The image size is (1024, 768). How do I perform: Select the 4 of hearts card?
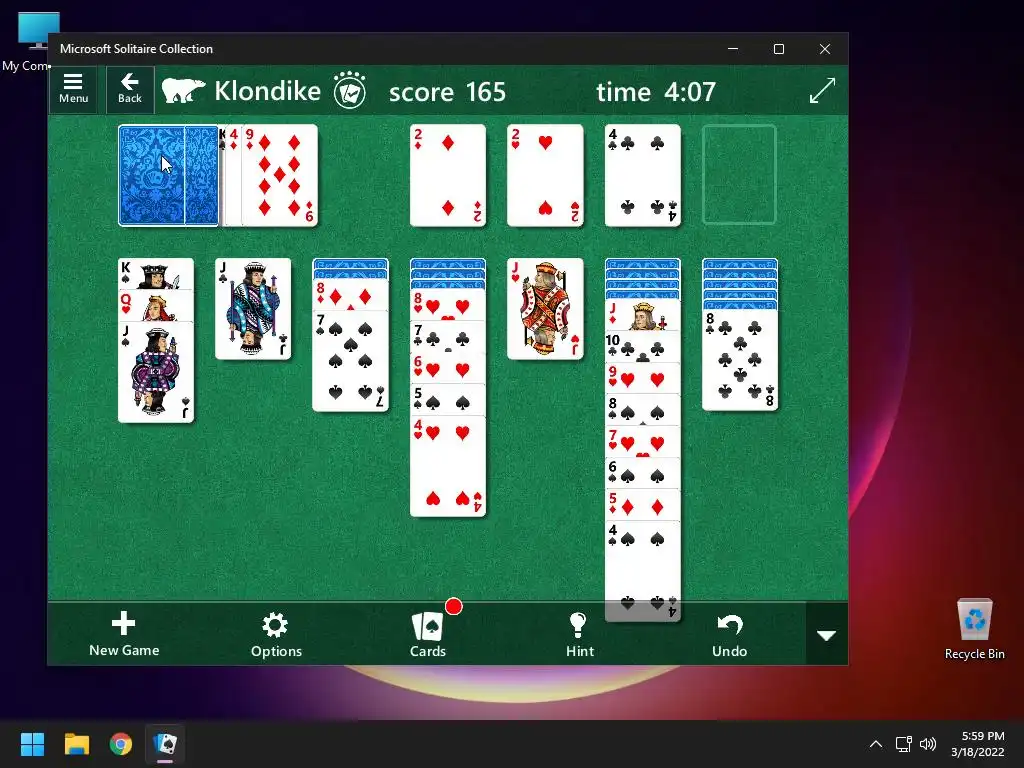click(448, 466)
